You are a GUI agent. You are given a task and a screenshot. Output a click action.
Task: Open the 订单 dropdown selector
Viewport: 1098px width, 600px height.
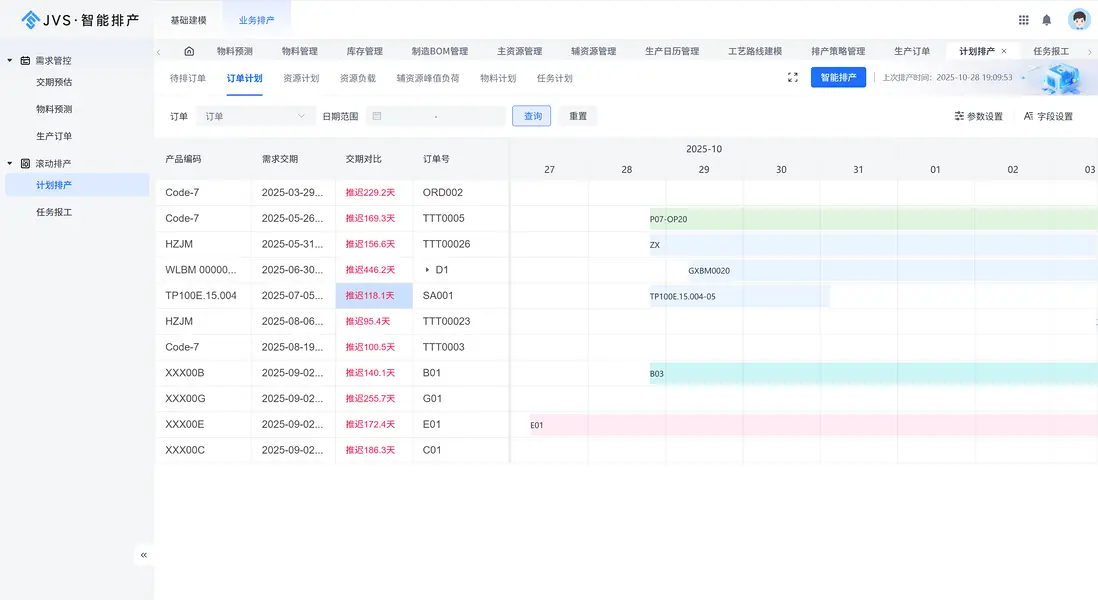(255, 117)
